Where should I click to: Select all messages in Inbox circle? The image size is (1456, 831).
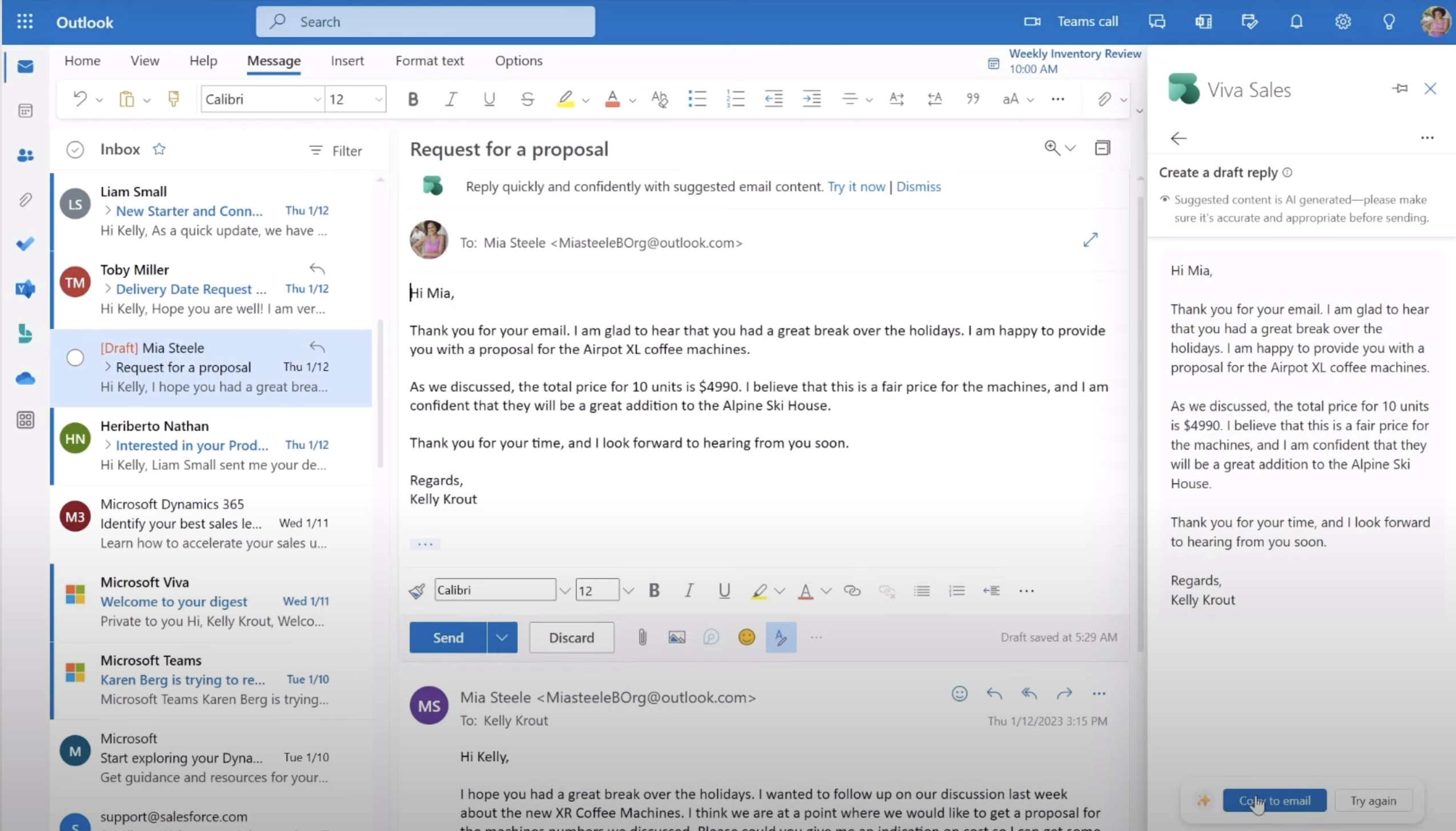(75, 150)
